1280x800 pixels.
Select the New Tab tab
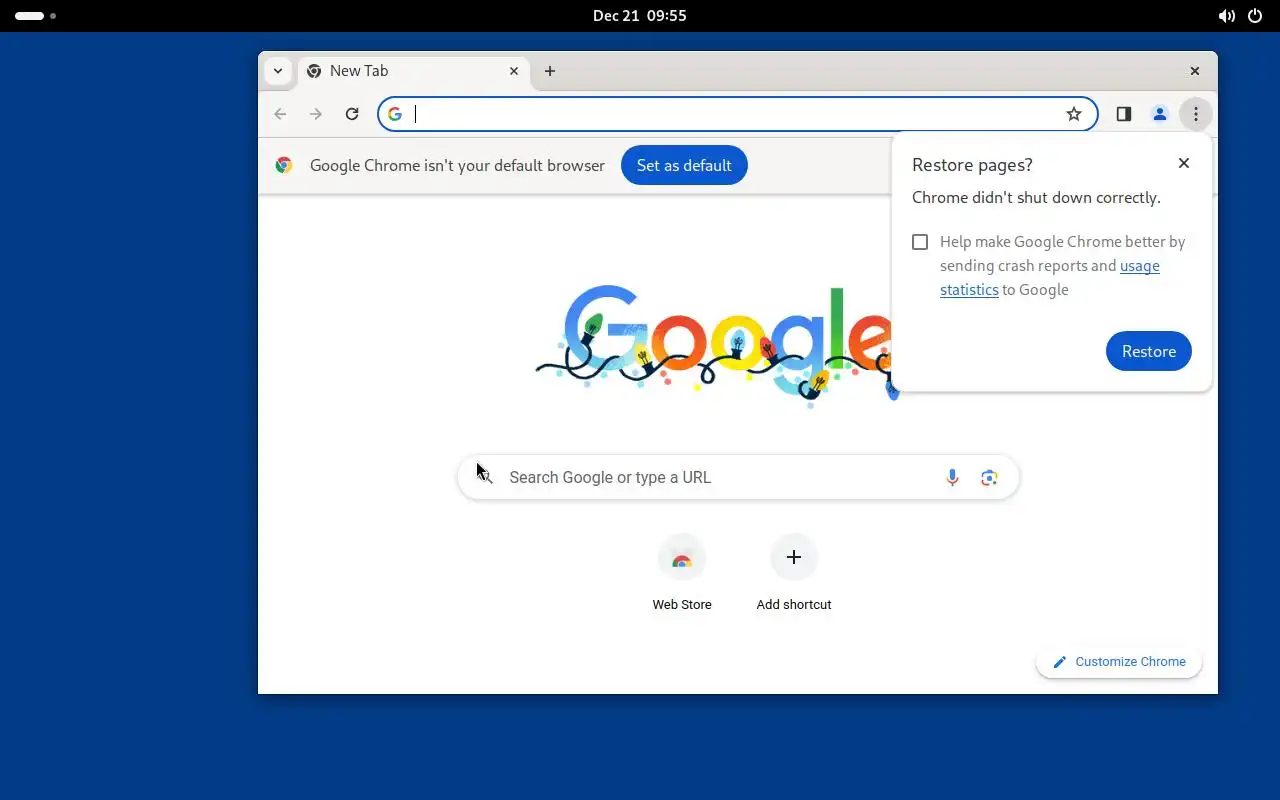click(x=415, y=71)
